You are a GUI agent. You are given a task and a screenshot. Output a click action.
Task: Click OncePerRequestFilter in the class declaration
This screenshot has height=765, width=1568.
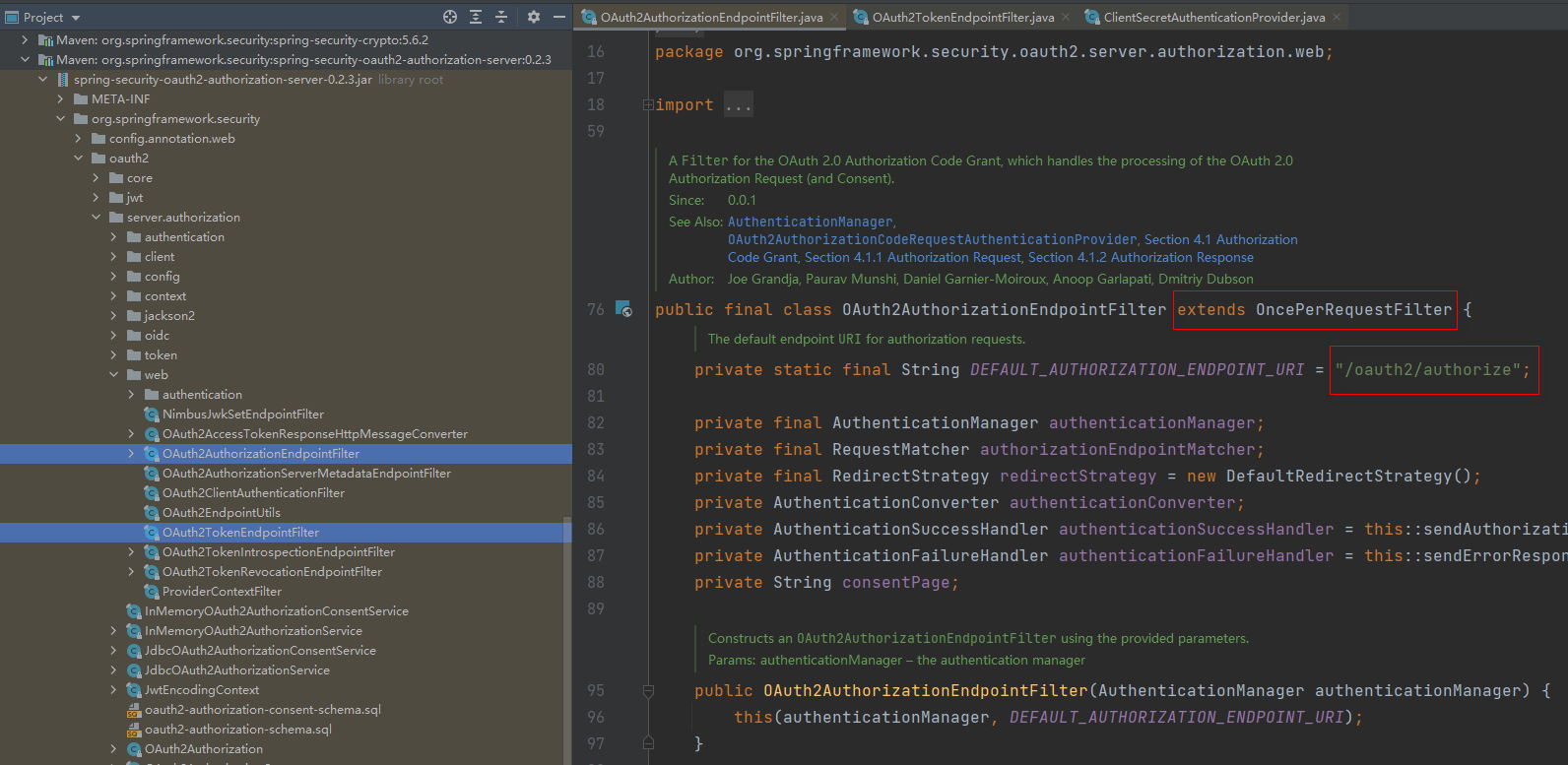click(1353, 310)
